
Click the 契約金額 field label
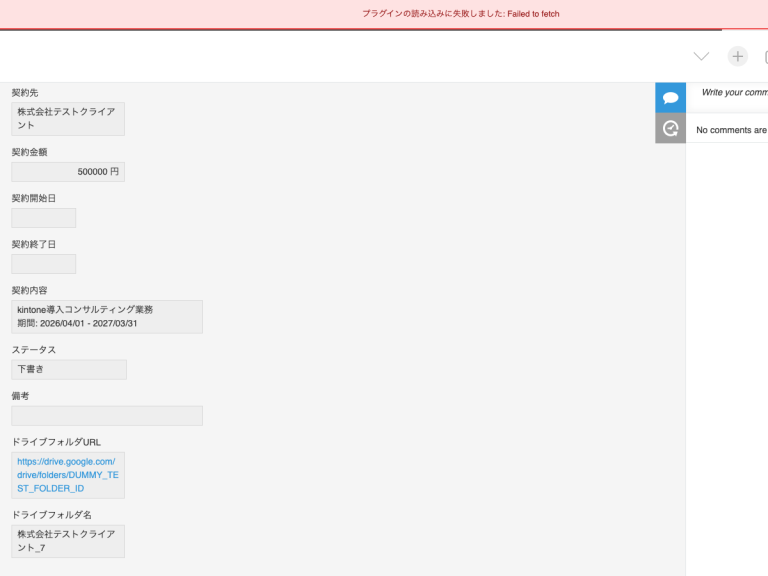pyautogui.click(x=30, y=152)
